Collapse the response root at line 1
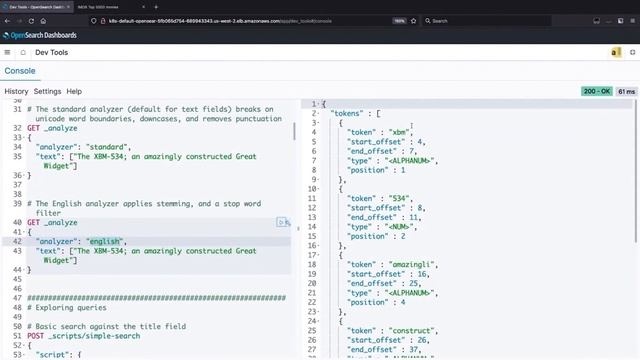Image resolution: width=640 pixels, height=360 pixels. coord(318,104)
